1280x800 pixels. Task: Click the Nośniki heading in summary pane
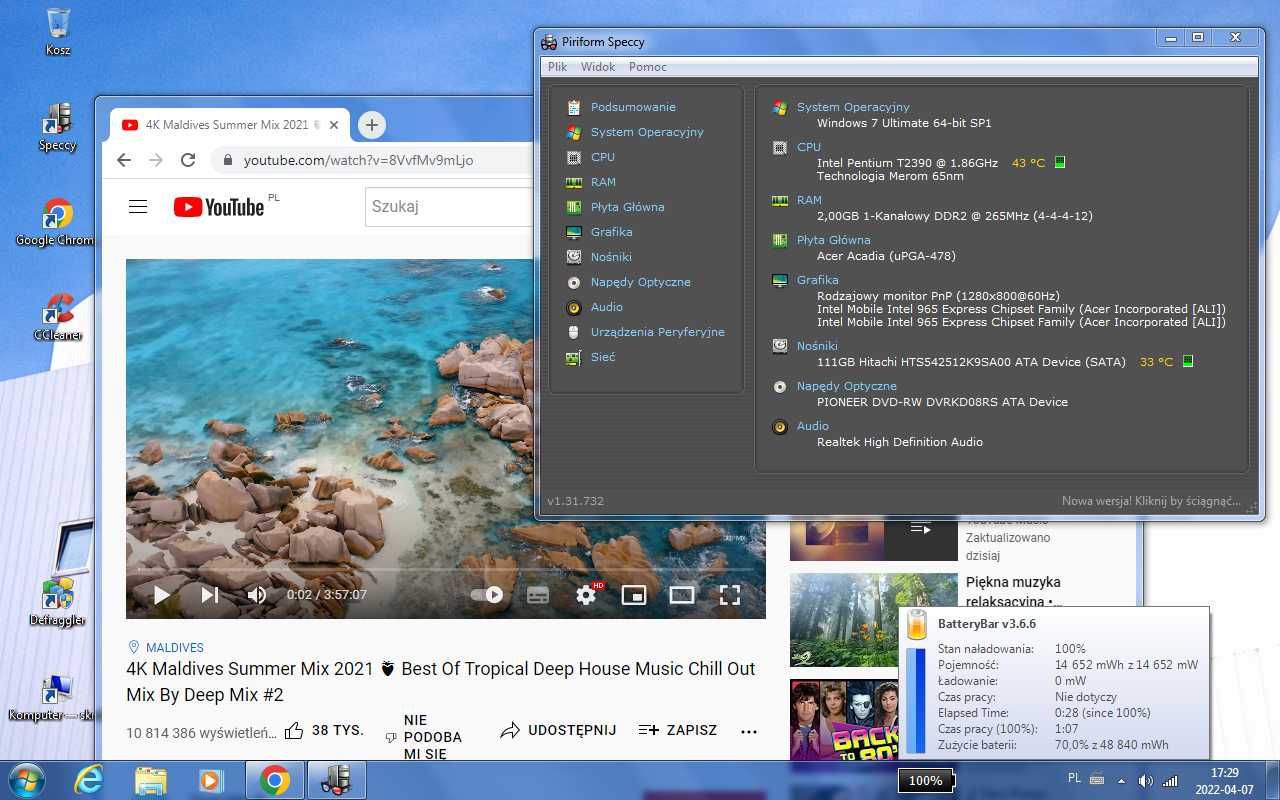tap(817, 346)
